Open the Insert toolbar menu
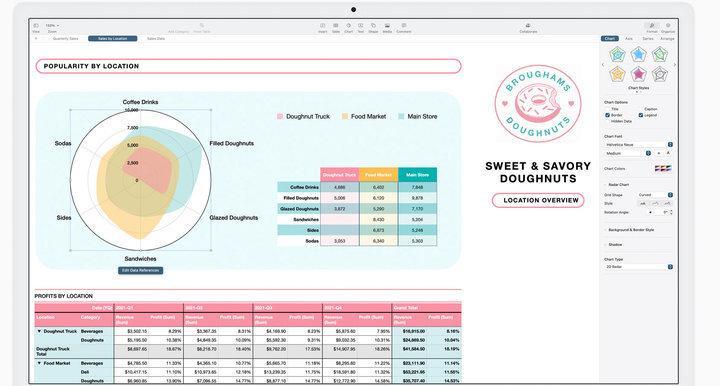 [x=322, y=28]
